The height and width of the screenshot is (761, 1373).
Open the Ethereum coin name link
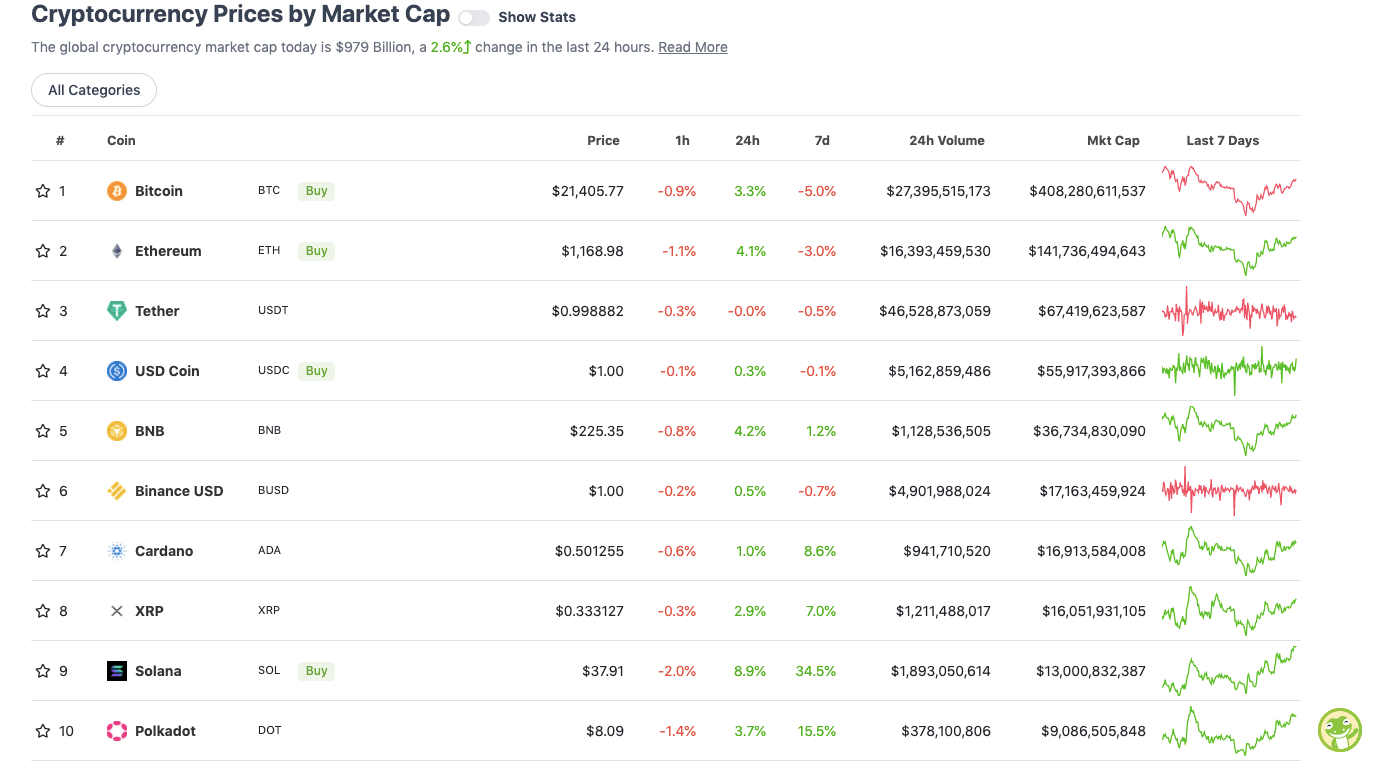tap(168, 251)
